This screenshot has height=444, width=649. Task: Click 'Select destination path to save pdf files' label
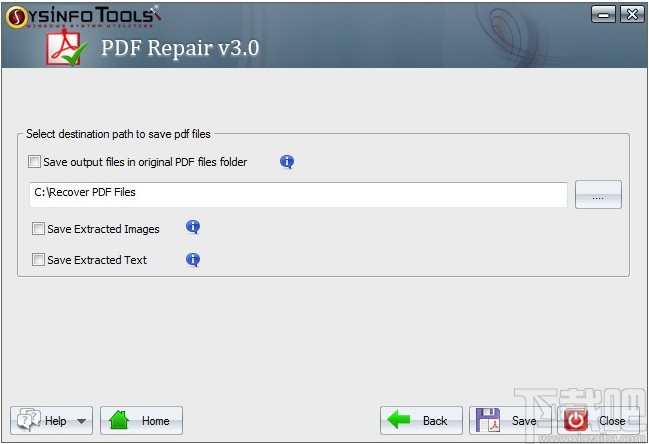(x=118, y=134)
